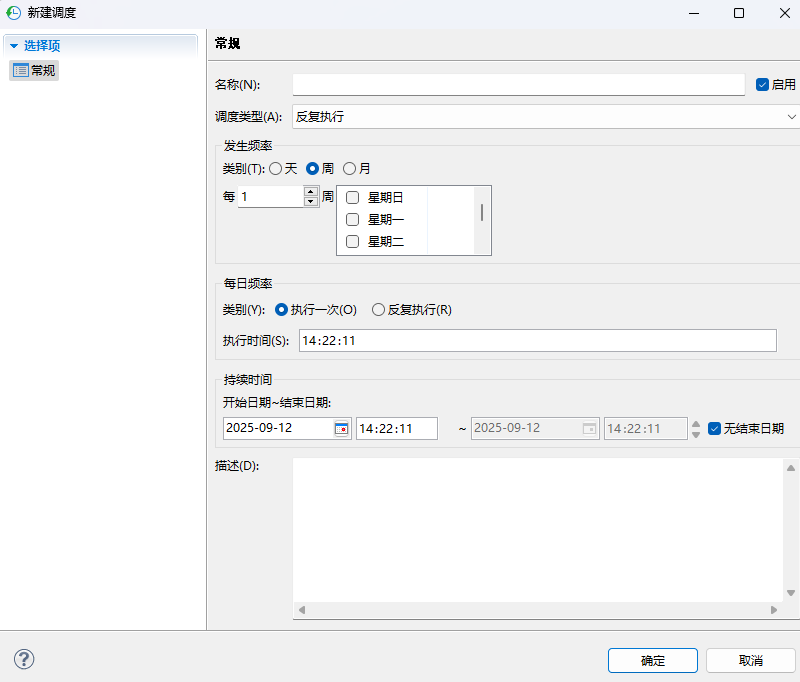Increment the end time with the stepper arrow
The width and height of the screenshot is (800, 682).
point(695,424)
